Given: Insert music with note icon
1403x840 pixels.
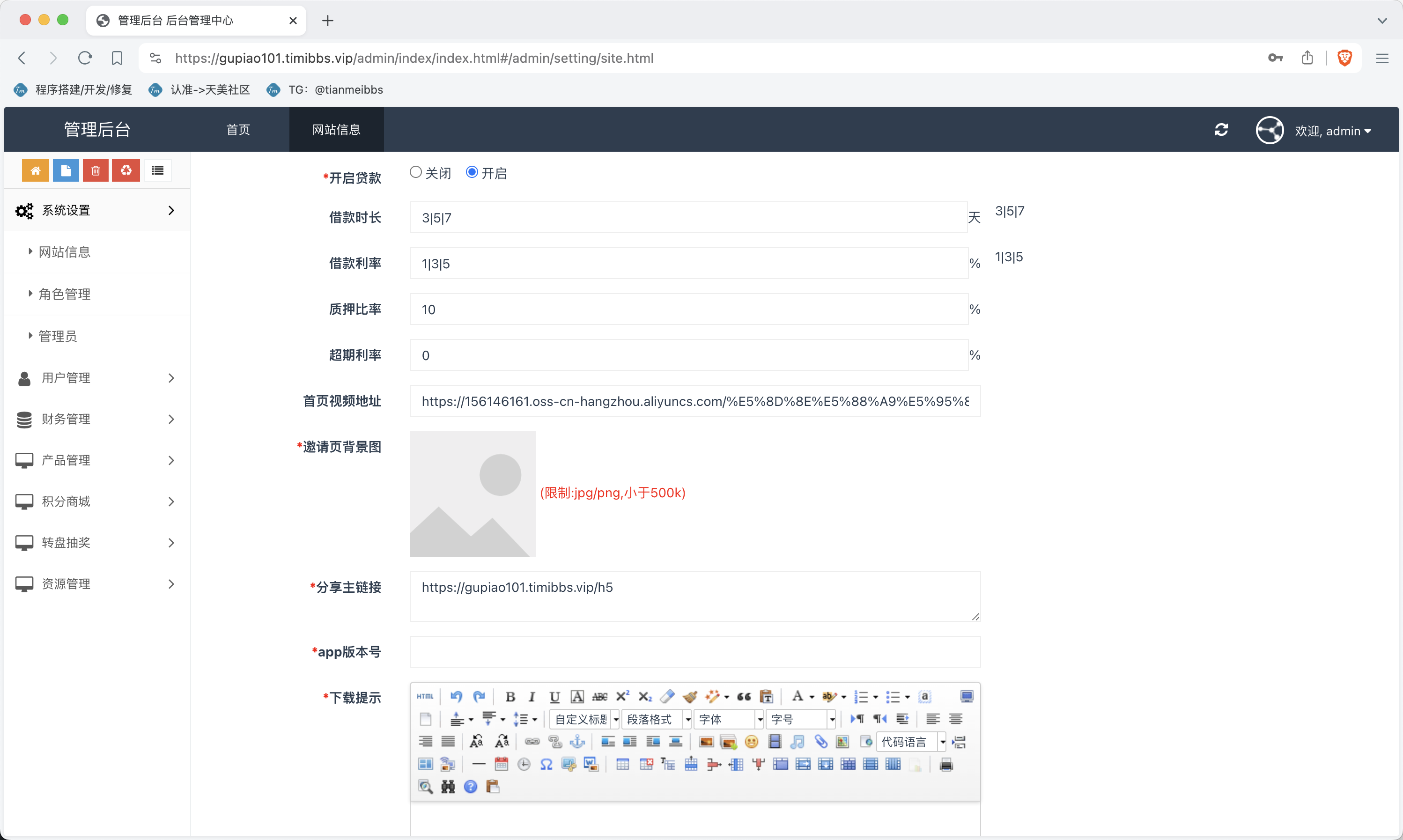Looking at the screenshot, I should click(x=797, y=742).
